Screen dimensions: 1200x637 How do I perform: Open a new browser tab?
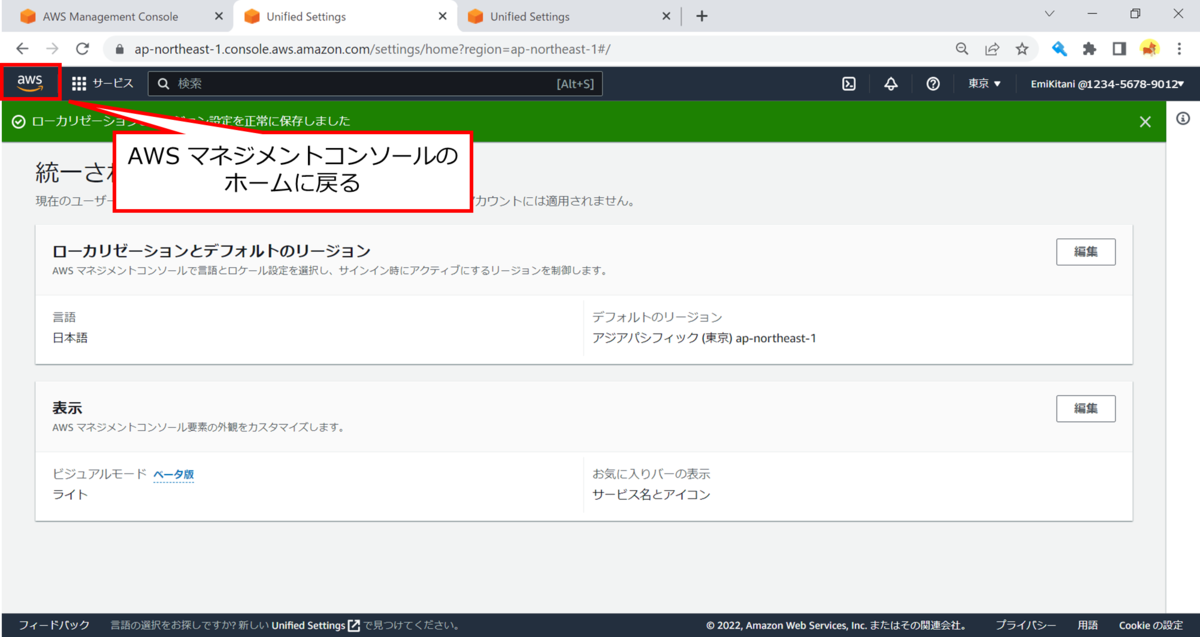[x=702, y=16]
